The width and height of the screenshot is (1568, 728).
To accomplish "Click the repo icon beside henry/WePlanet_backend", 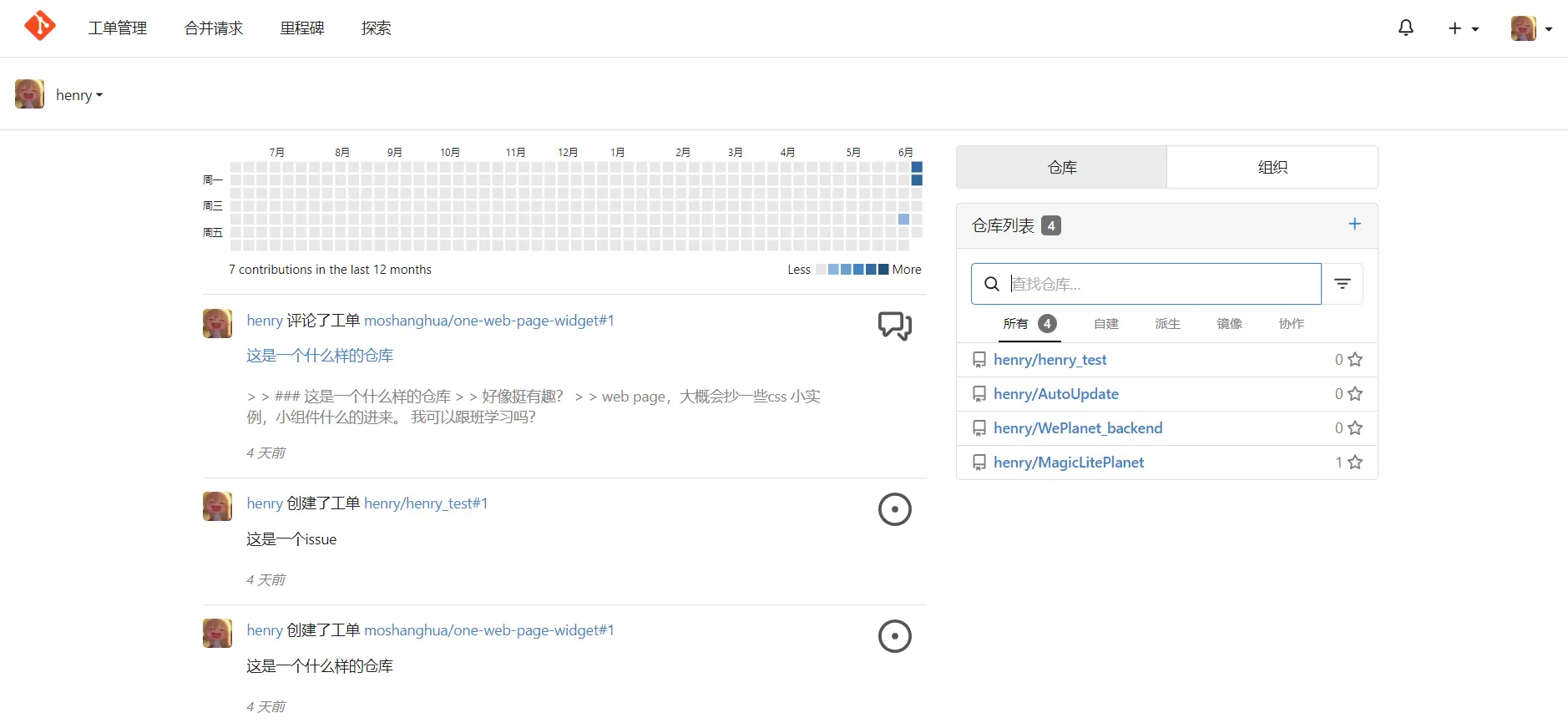I will point(979,428).
